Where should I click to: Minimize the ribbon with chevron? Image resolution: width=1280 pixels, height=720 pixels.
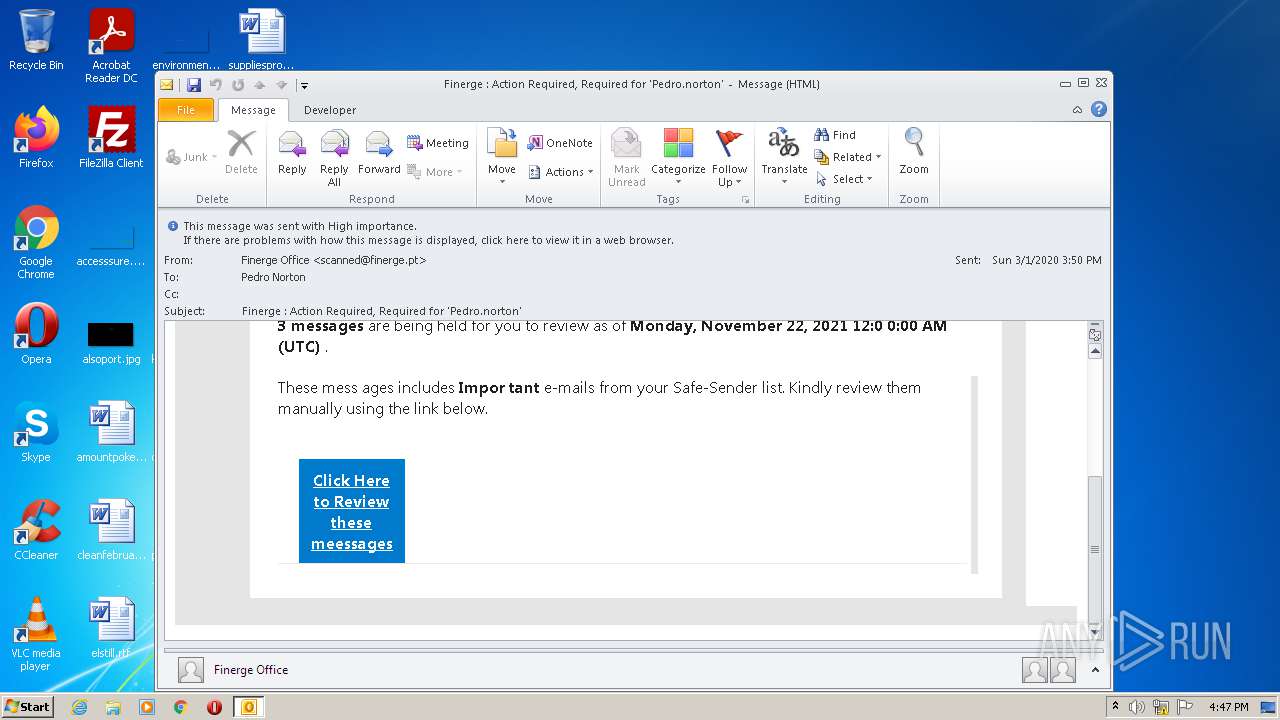[1077, 110]
